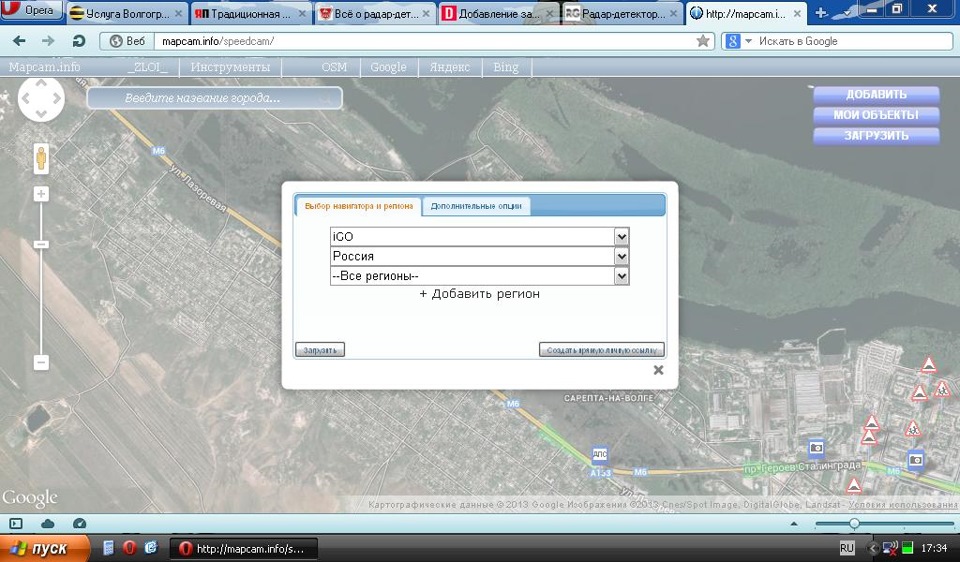Close the download dialog with the X icon
Image resolution: width=960 pixels, height=562 pixels.
click(658, 370)
